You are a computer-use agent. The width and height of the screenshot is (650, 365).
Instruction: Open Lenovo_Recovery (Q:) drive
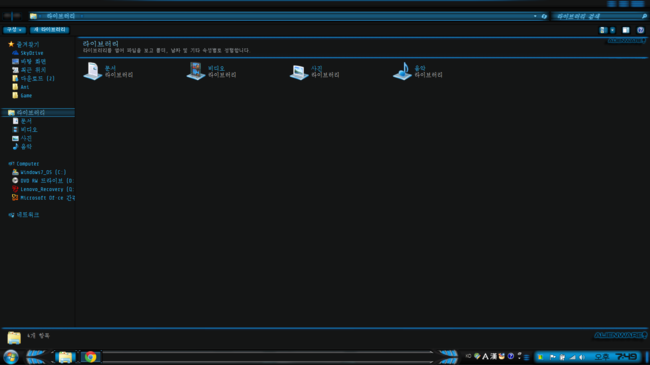click(43, 189)
